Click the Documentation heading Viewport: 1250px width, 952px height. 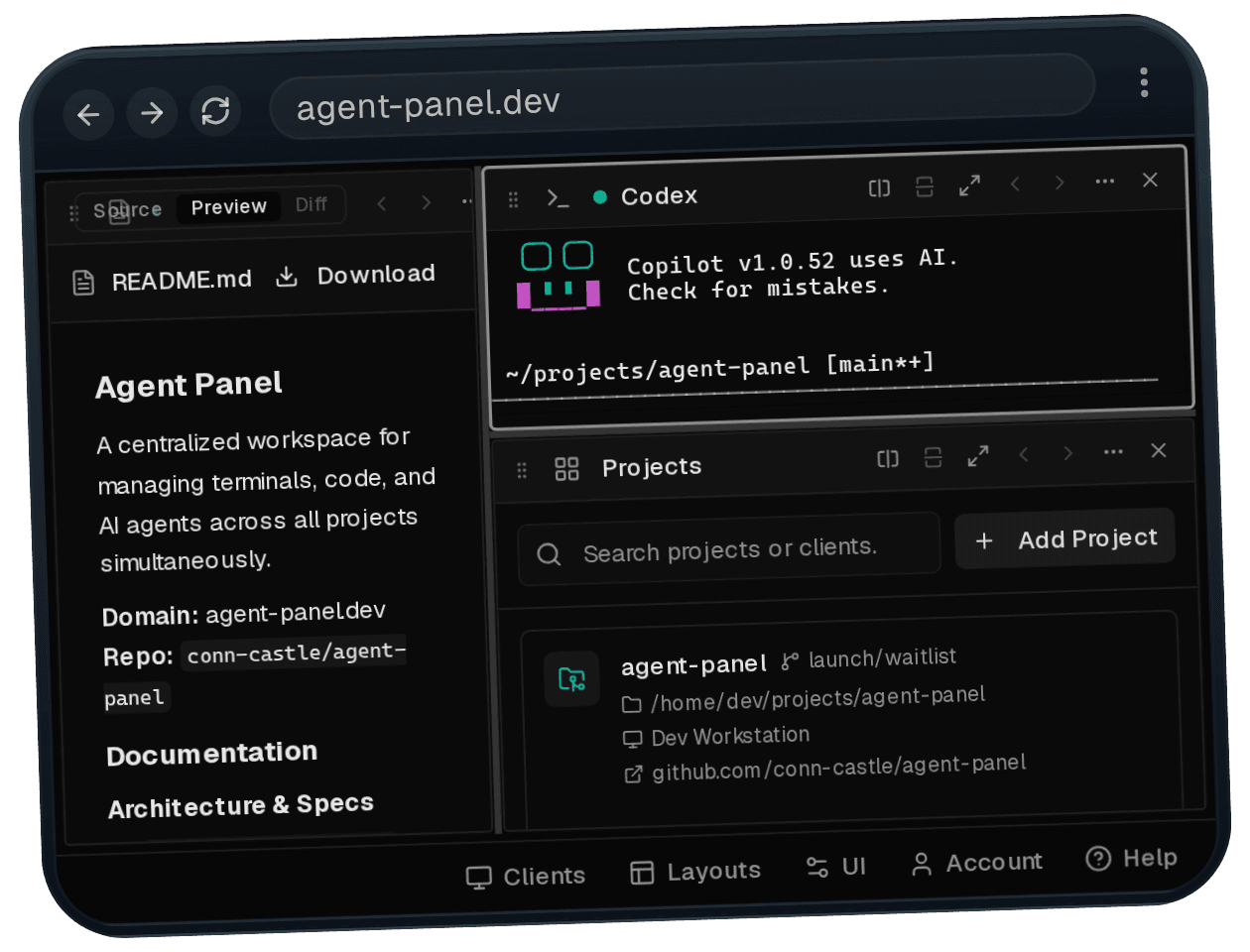tap(211, 755)
